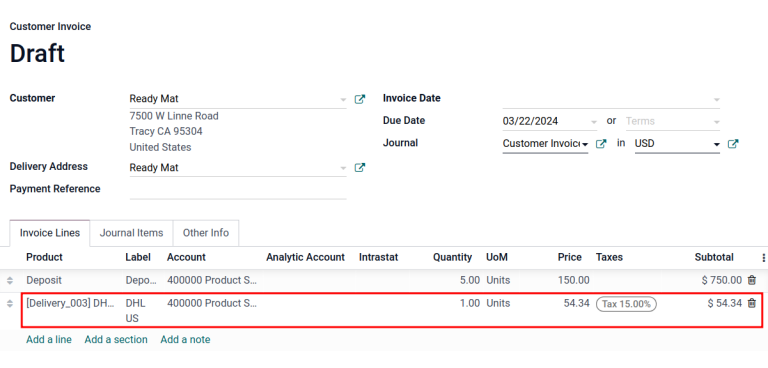Click the Deposit row account cell
Screen dimensions: 768x368
point(212,280)
